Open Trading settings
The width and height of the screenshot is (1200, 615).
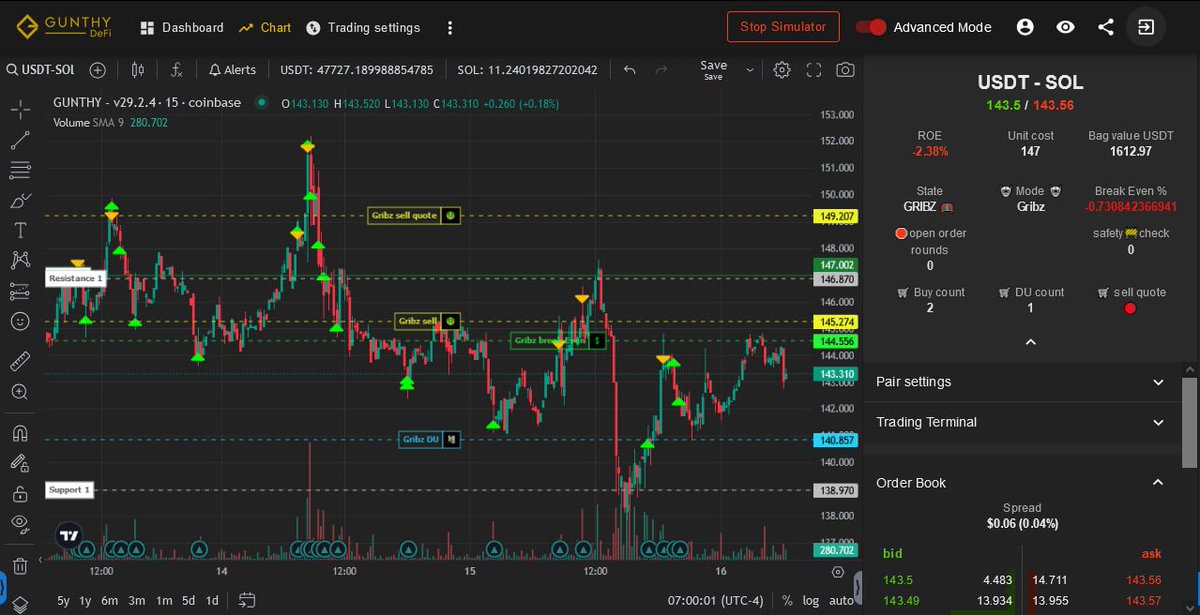pyautogui.click(x=363, y=27)
